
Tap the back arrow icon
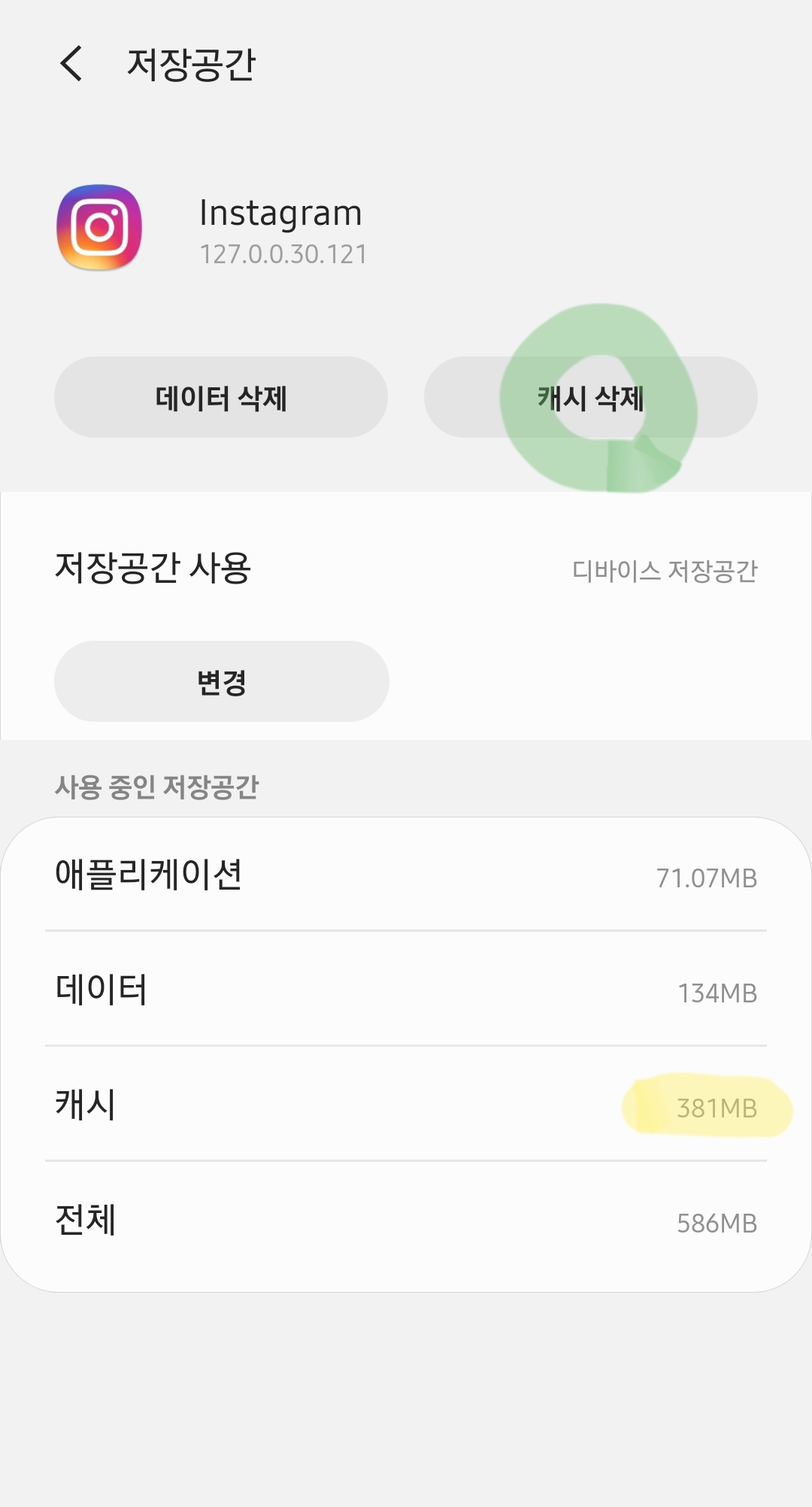tap(71, 63)
